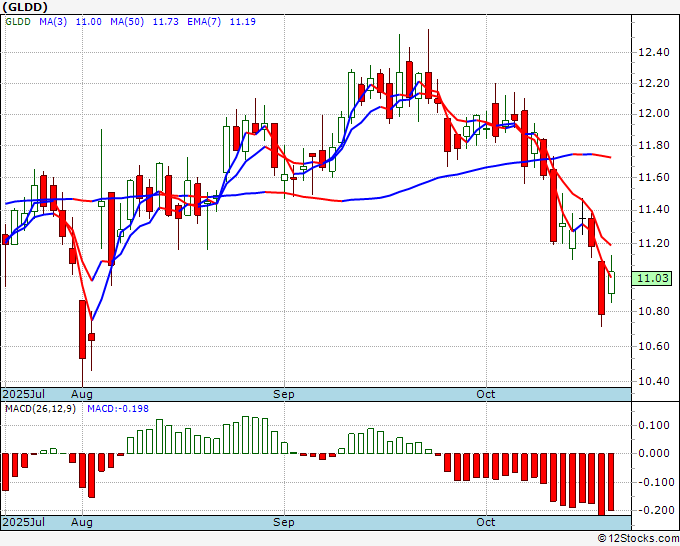Viewport: 680px width, 546px height.
Task: Click the 12.40 price axis label
Action: click(x=654, y=53)
